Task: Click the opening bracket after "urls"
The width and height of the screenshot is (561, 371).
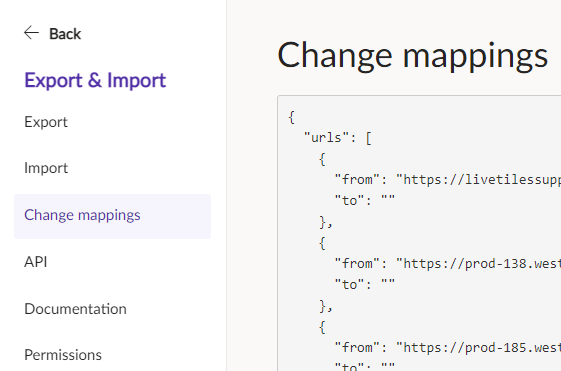Action: pyautogui.click(x=369, y=138)
